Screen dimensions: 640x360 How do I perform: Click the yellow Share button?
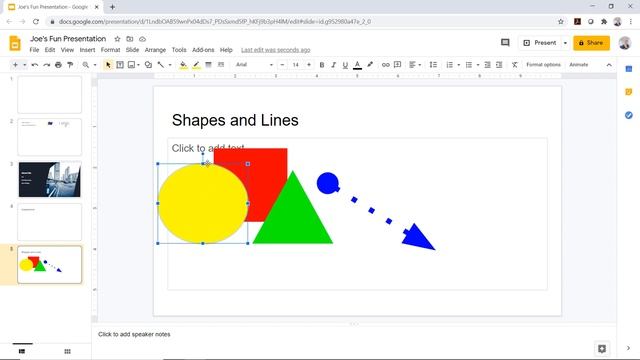591,43
